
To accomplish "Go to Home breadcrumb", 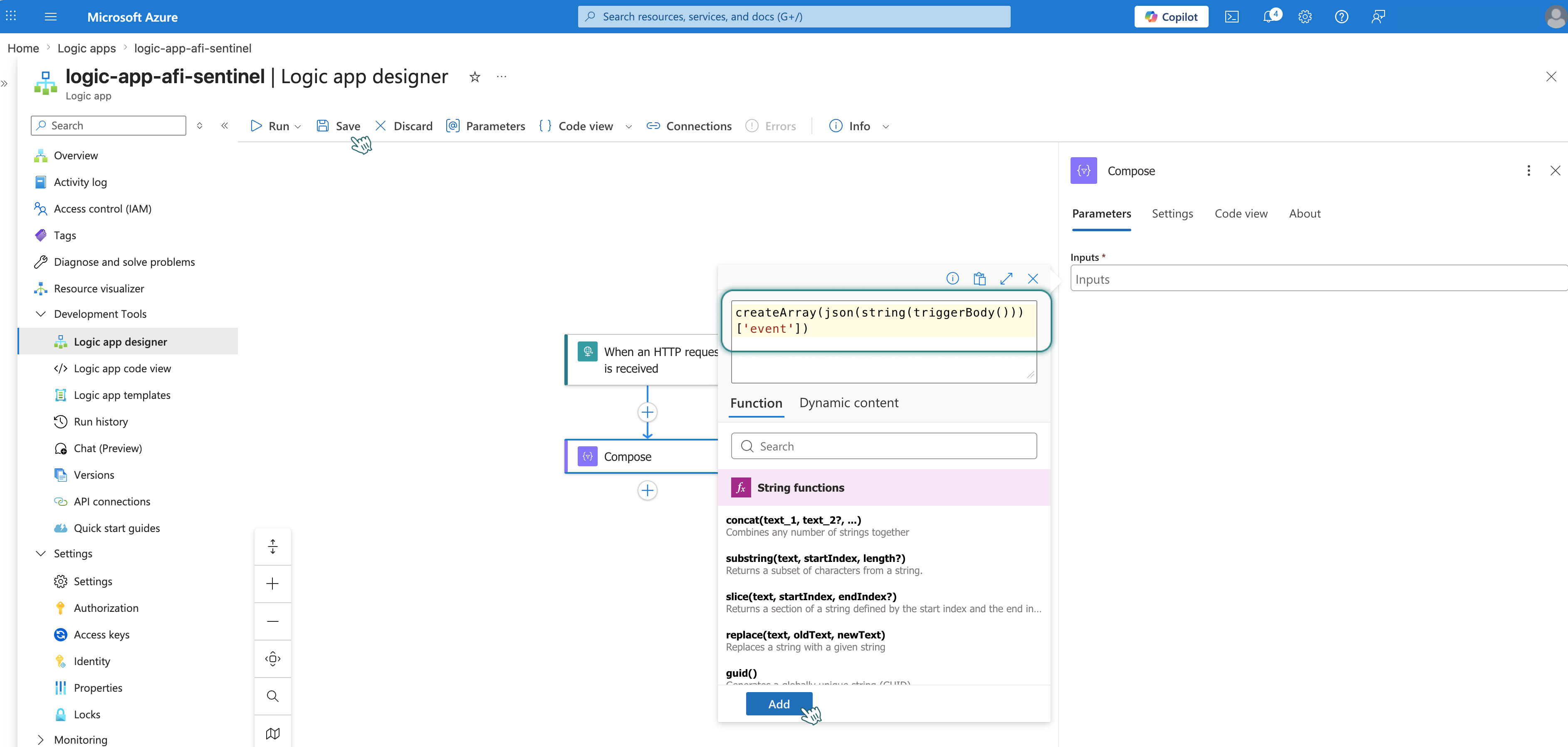I will (x=23, y=48).
